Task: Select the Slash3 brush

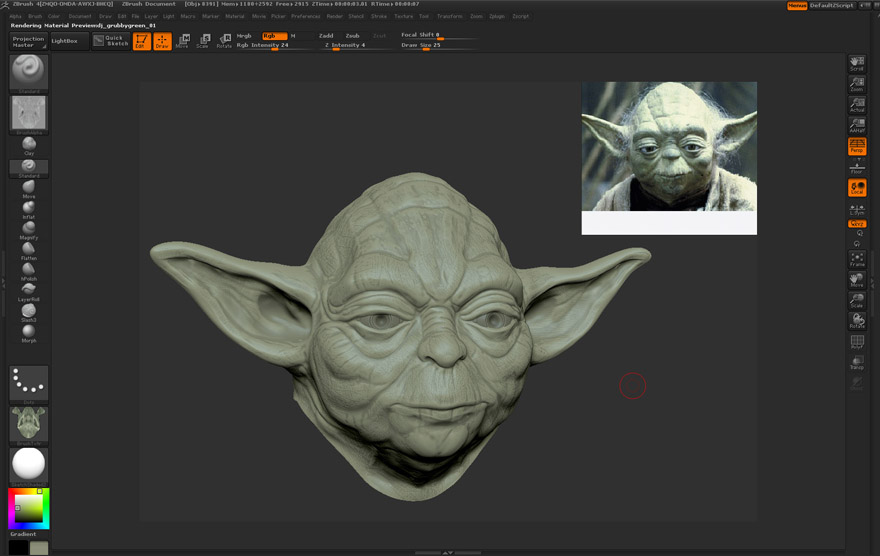Action: pyautogui.click(x=29, y=313)
